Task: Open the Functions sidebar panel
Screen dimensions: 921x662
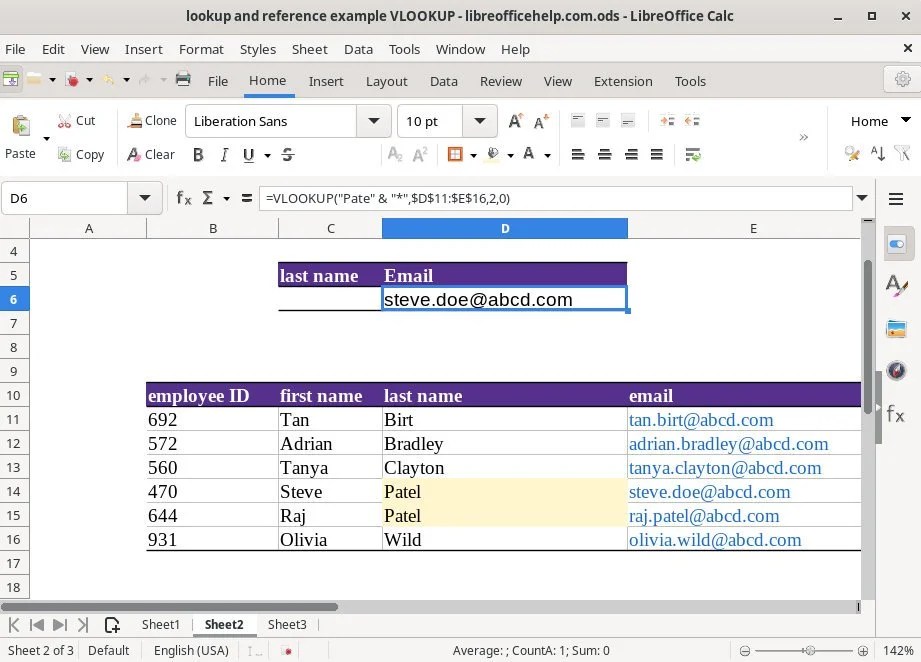Action: pos(896,415)
